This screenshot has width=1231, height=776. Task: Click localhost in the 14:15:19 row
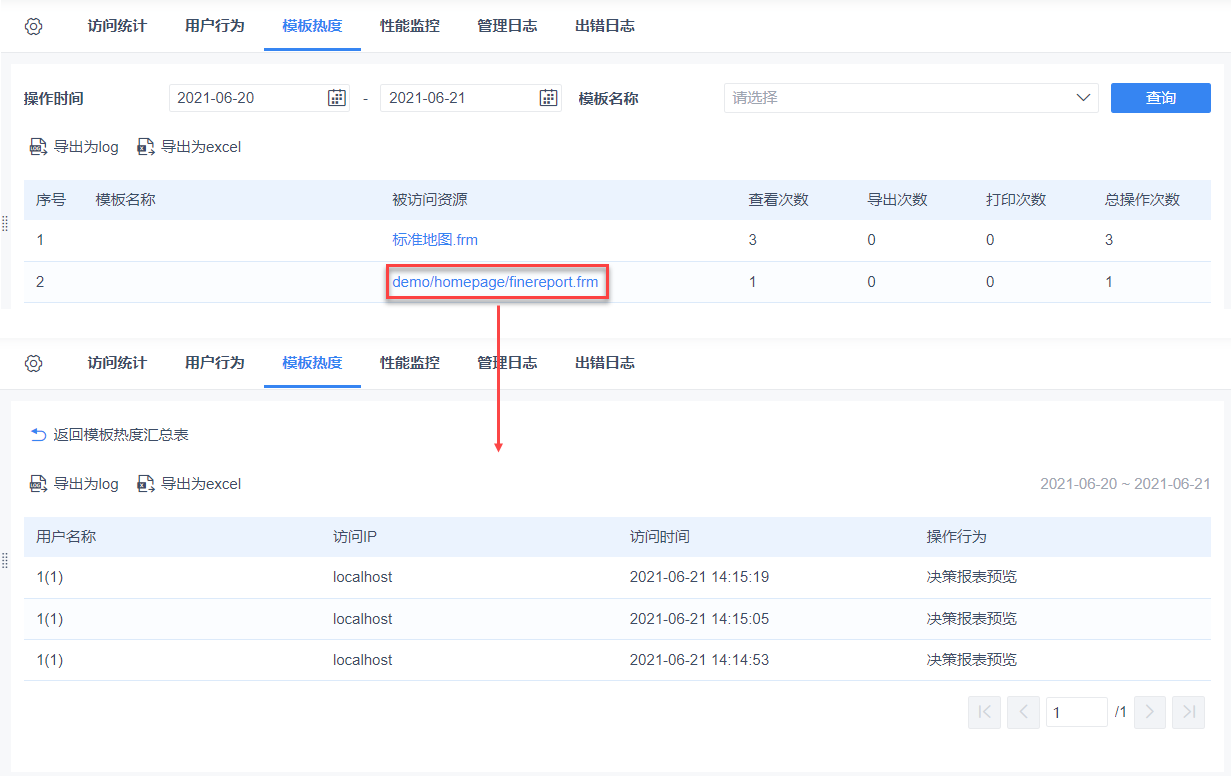tap(363, 577)
